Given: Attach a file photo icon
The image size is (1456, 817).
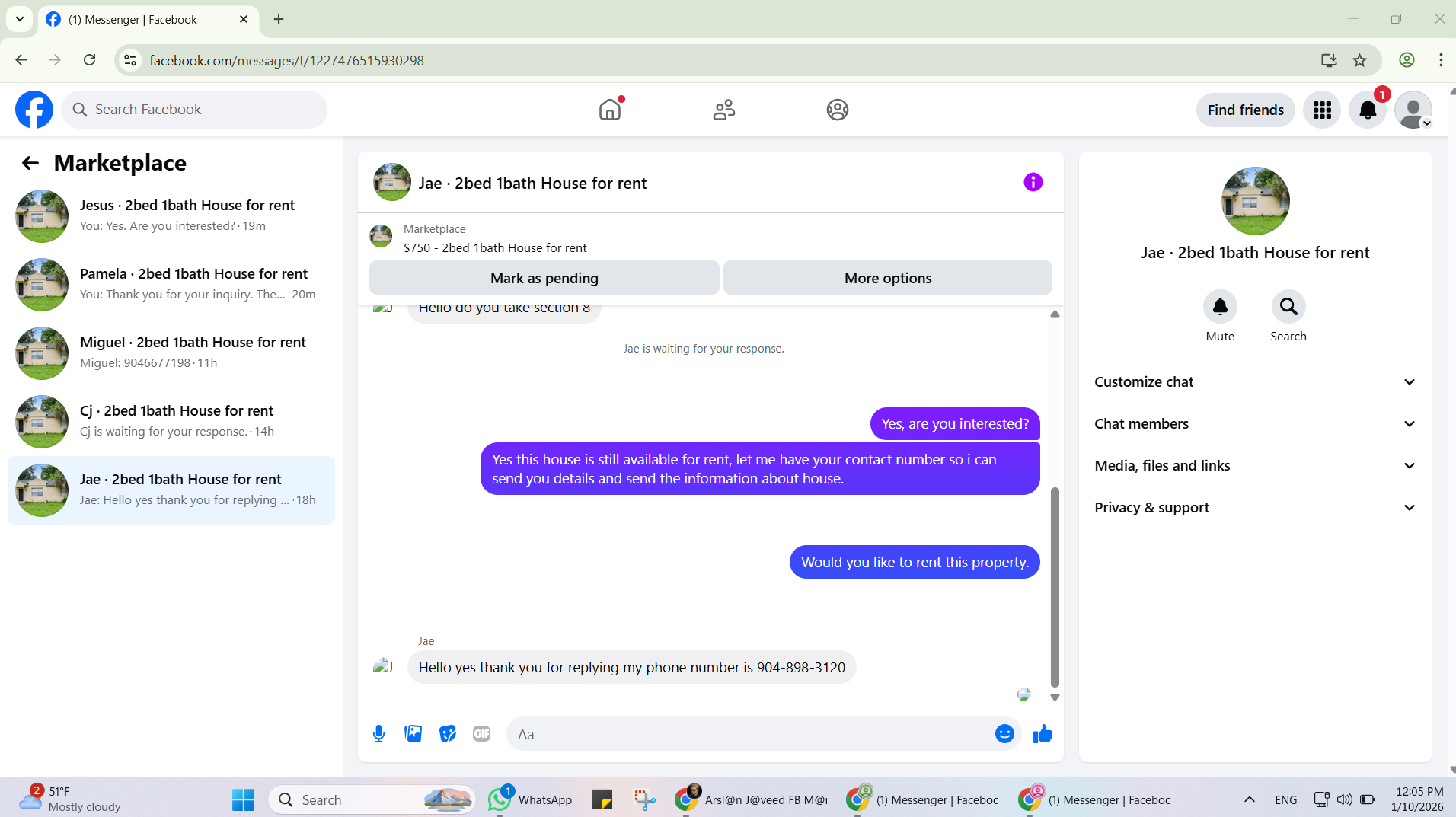Looking at the screenshot, I should 413,734.
